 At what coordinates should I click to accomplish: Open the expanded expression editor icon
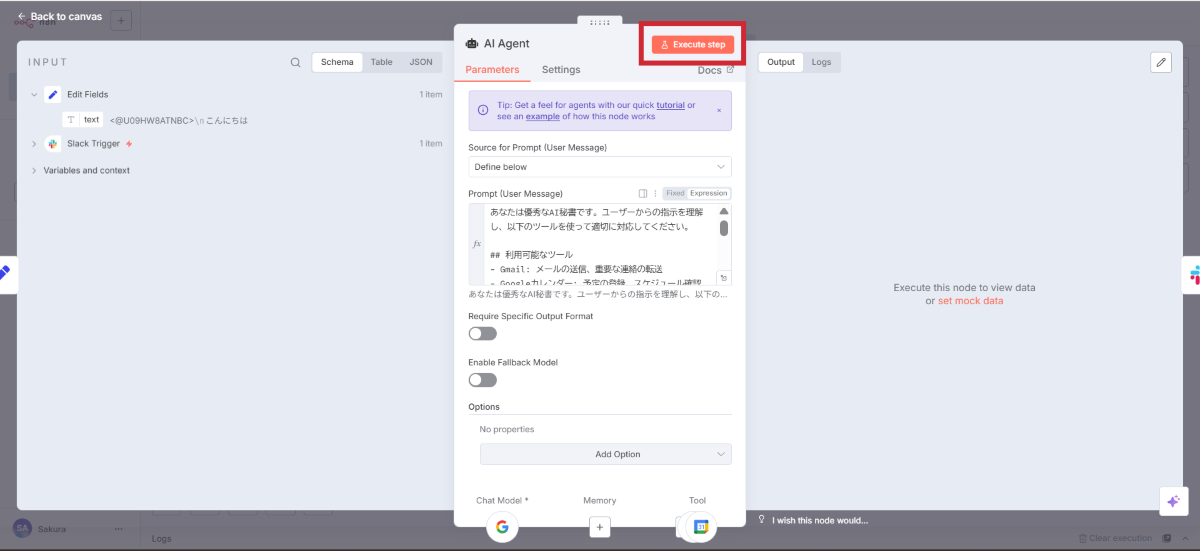(724, 278)
